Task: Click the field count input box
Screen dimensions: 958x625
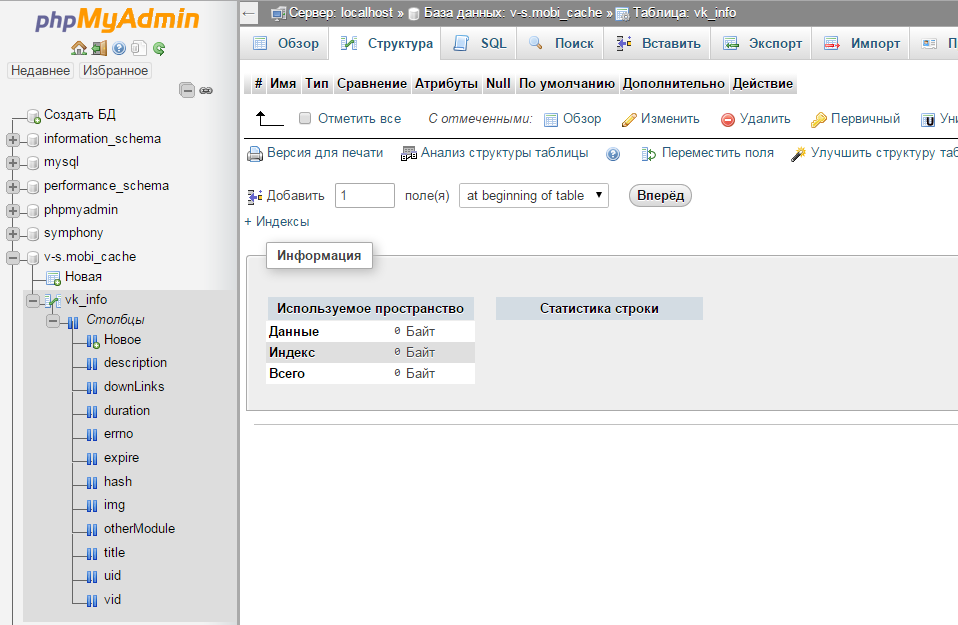Action: point(364,196)
